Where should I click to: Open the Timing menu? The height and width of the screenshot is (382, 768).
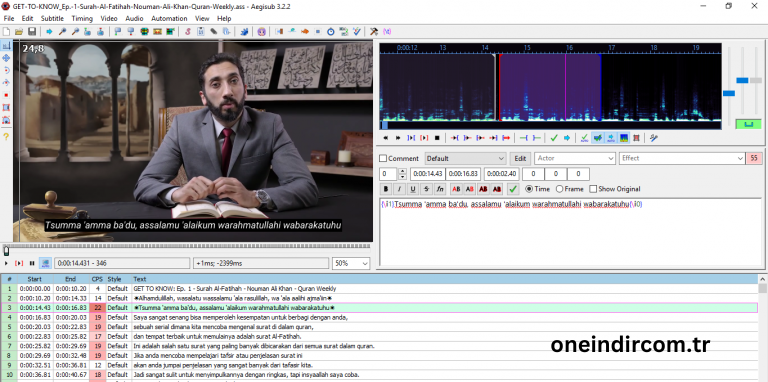82,18
